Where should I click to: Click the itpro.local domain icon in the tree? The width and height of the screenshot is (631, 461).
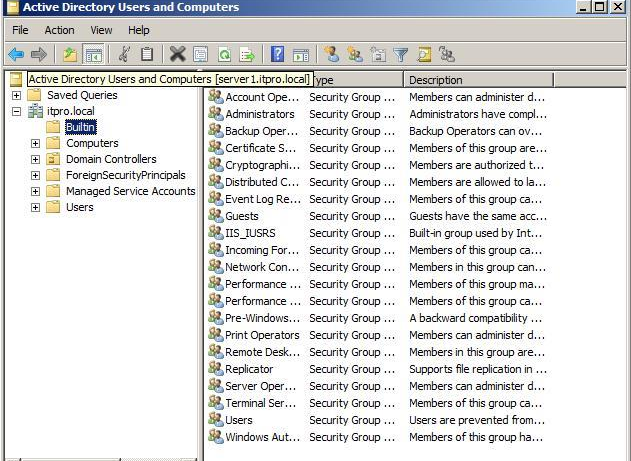[35, 111]
